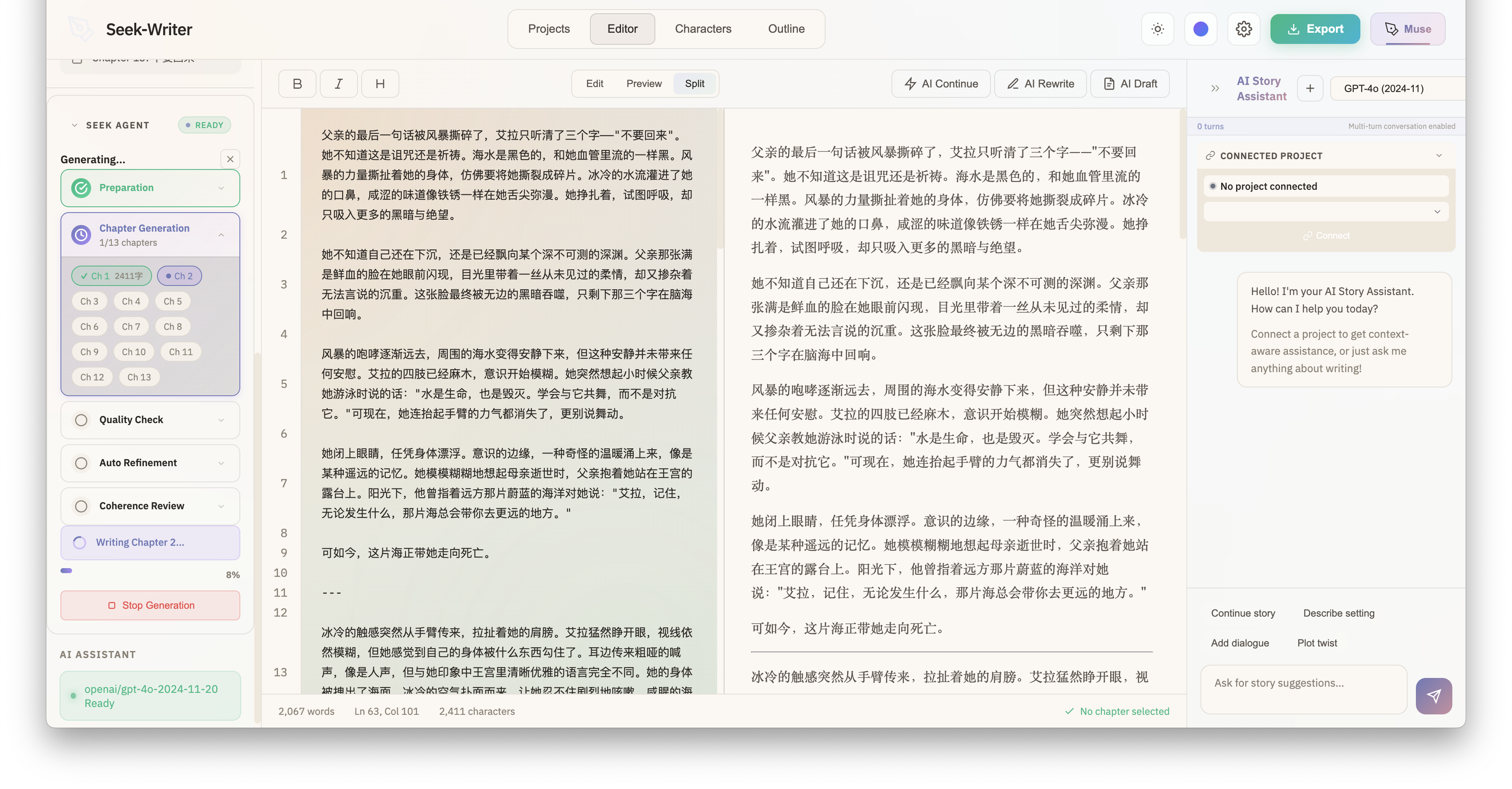1512x789 pixels.
Task: Collapse the Connected Project section
Action: 1439,155
